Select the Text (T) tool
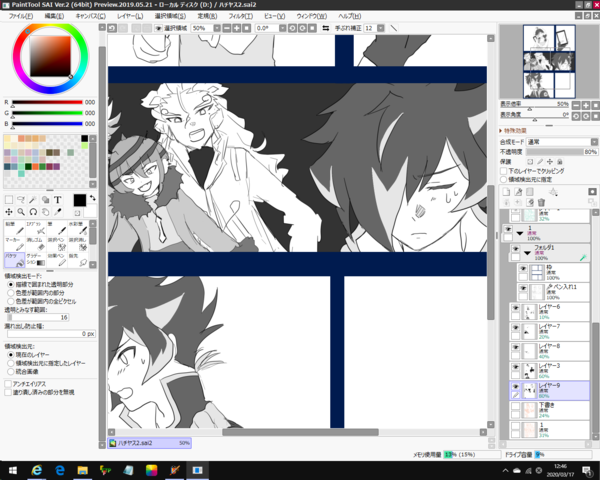 pyautogui.click(x=58, y=200)
